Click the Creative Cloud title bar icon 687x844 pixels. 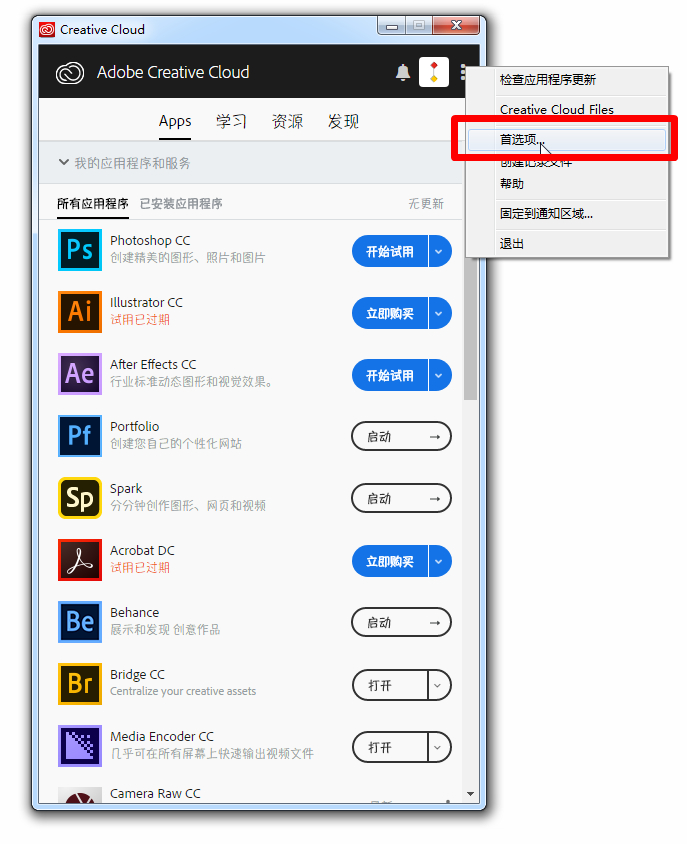[x=47, y=30]
